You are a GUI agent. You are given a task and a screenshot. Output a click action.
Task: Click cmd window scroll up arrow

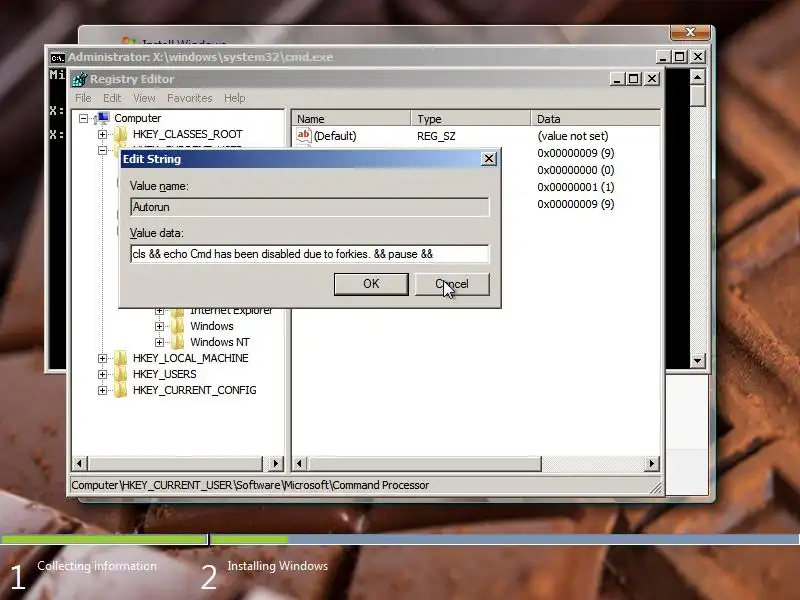pyautogui.click(x=697, y=77)
